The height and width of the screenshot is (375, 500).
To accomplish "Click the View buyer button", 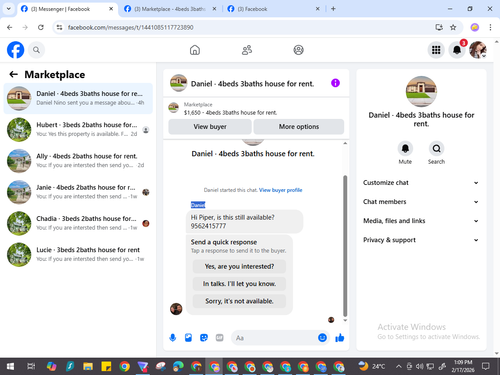I will pyautogui.click(x=210, y=127).
